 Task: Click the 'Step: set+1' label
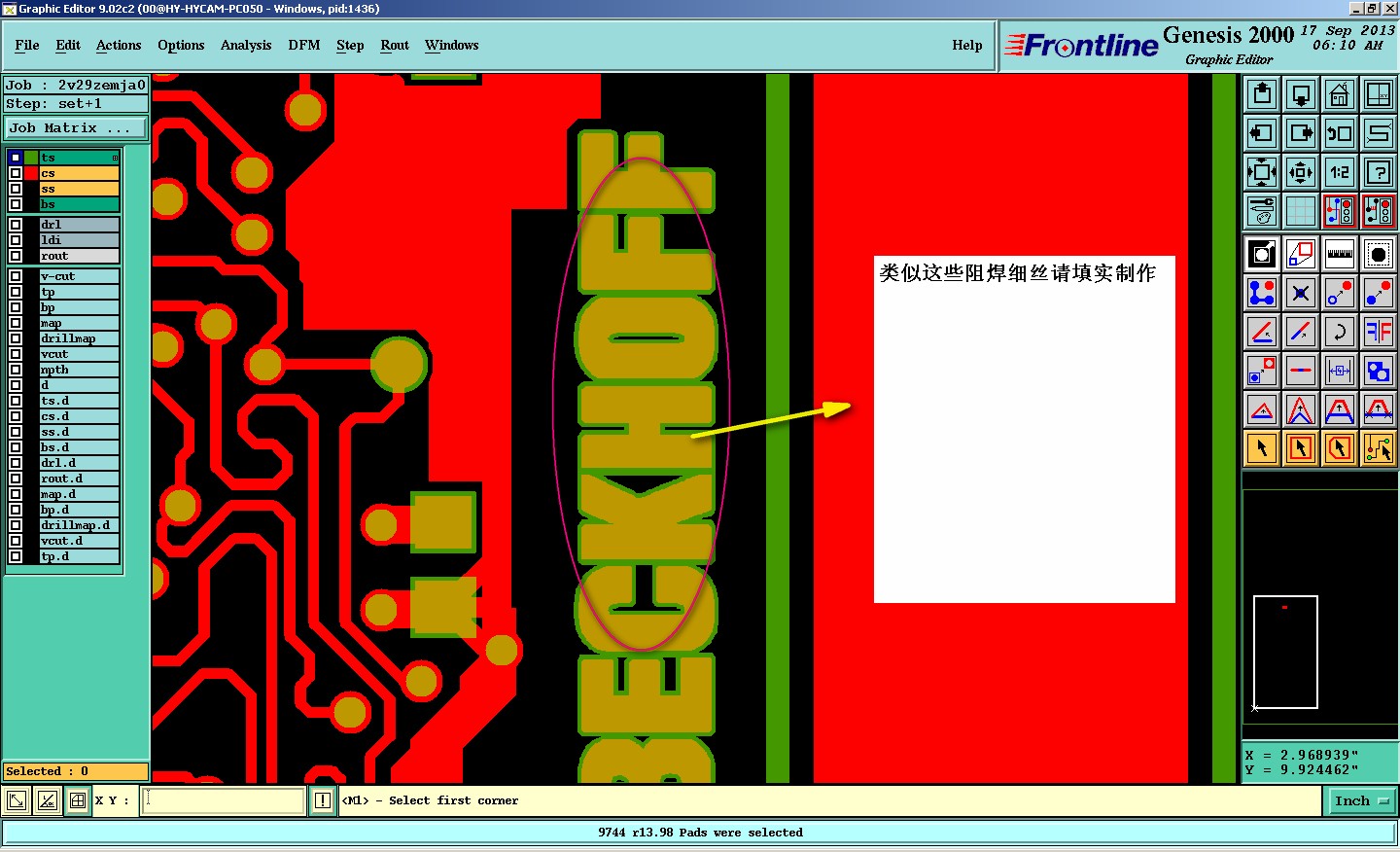(x=53, y=103)
